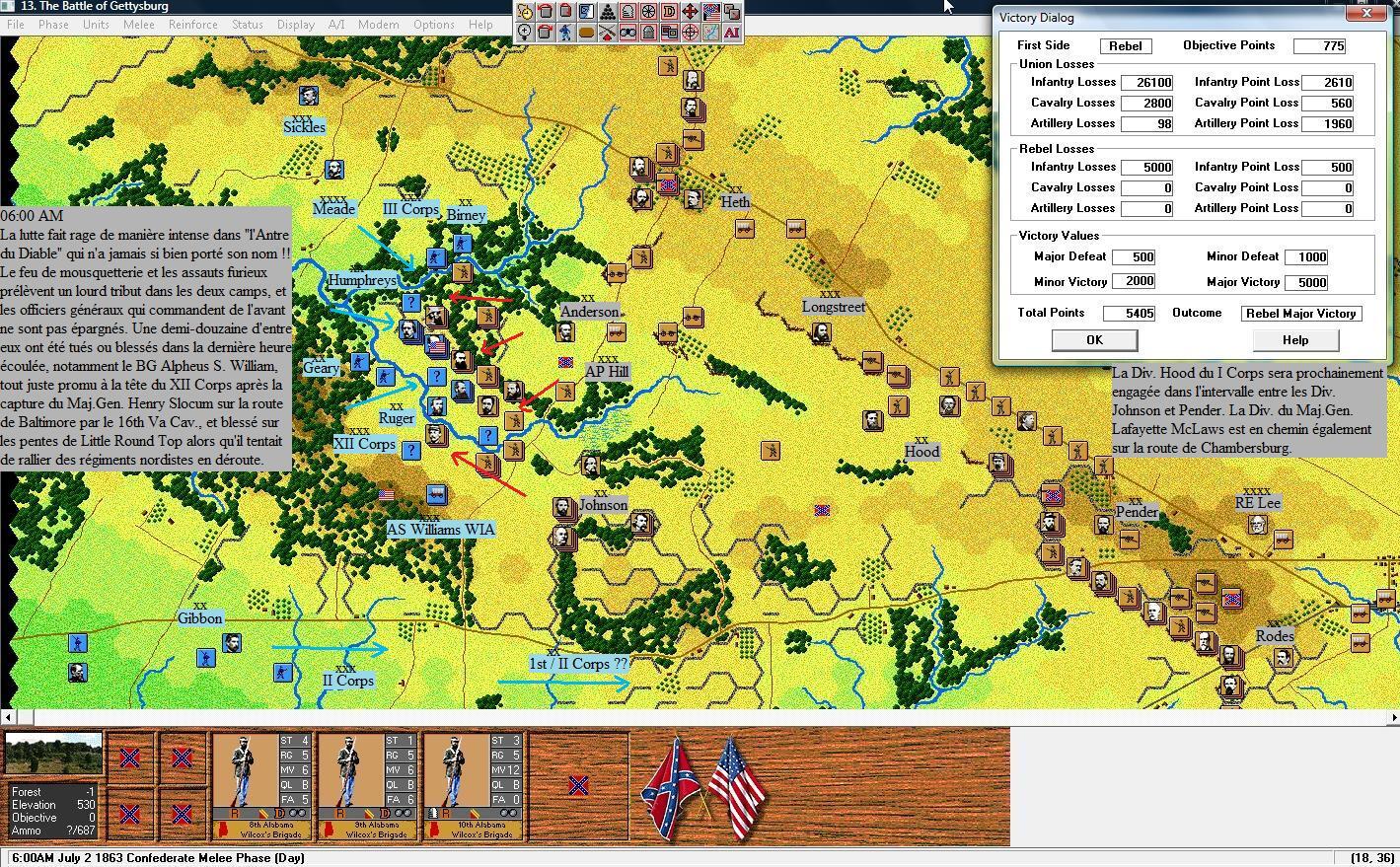
Task: Click the crossed rifles toolbar icon
Action: pos(607,33)
